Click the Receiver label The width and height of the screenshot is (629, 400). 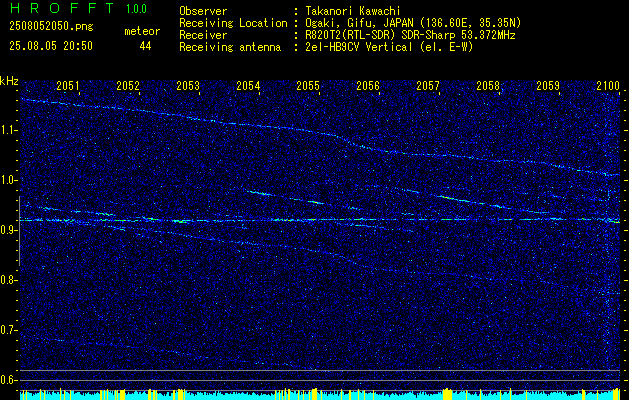pos(203,35)
